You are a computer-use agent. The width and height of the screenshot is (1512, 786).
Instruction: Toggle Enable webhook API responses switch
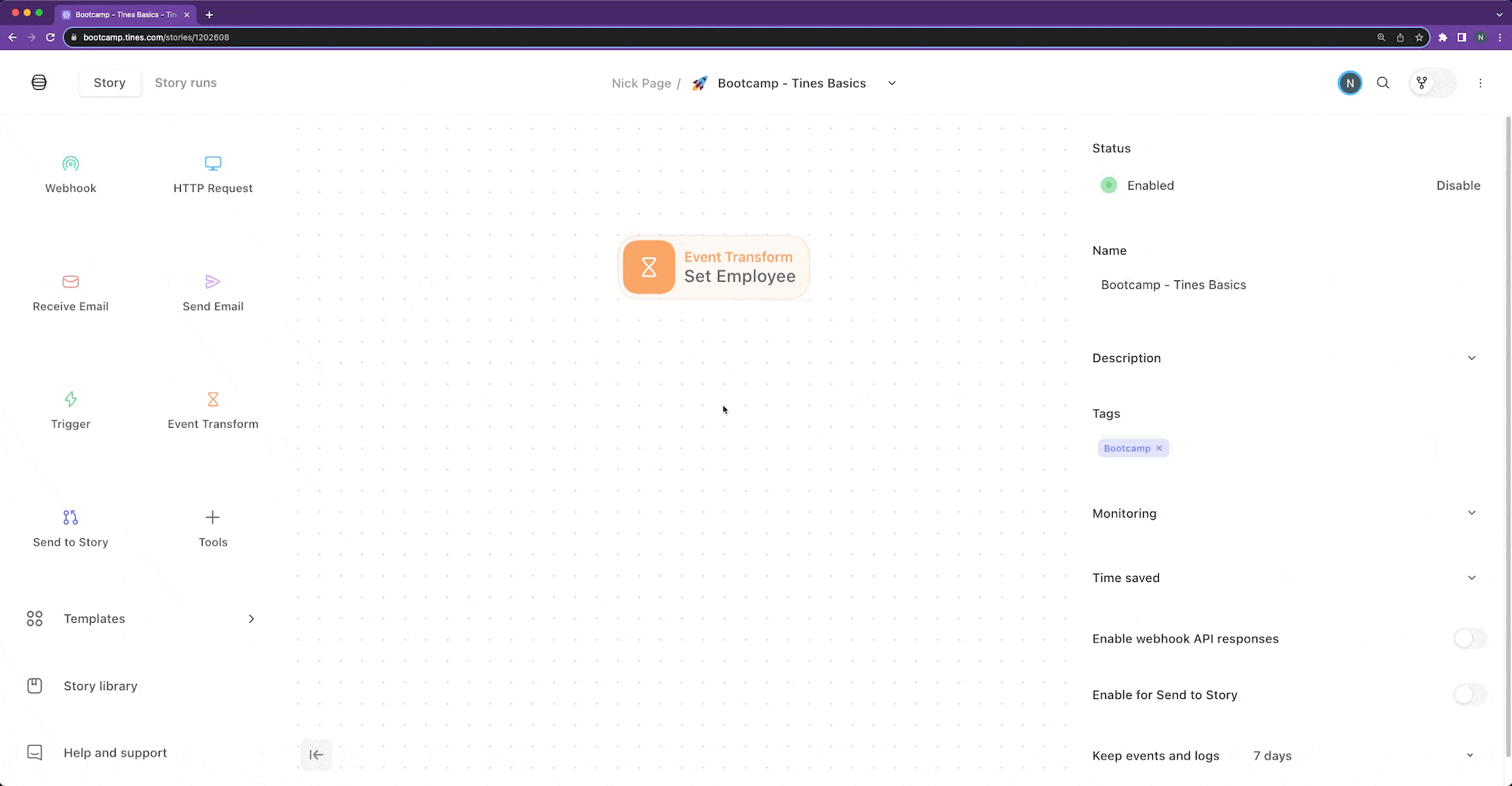pyautogui.click(x=1470, y=639)
